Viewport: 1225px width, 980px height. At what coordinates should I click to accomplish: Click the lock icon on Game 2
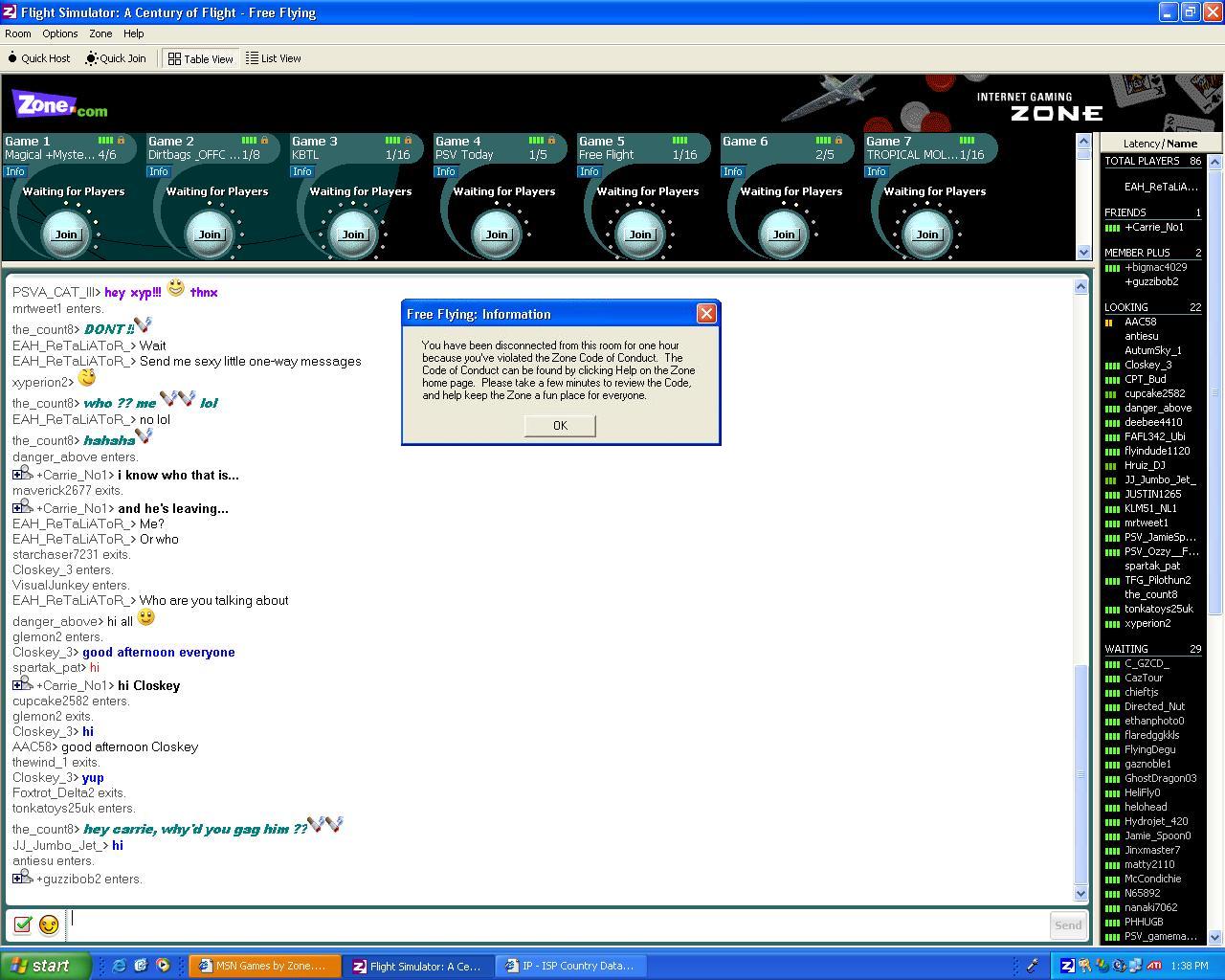point(264,141)
